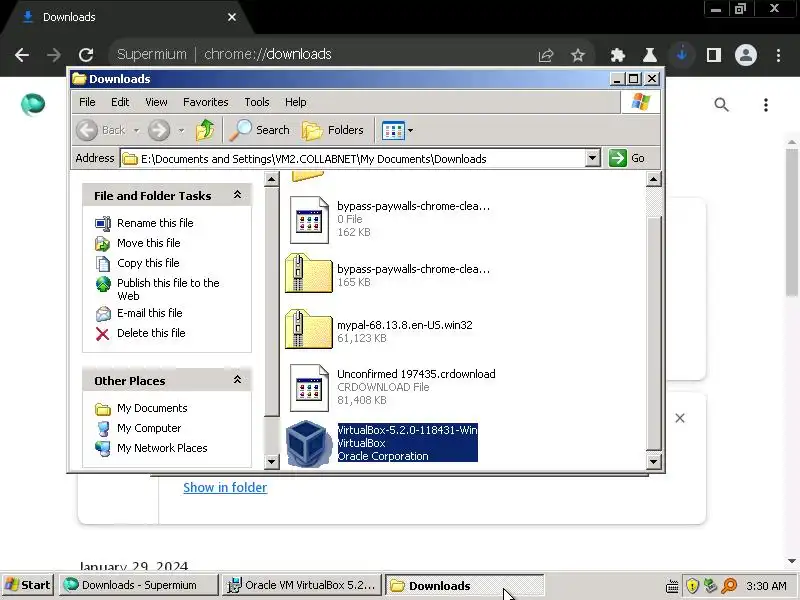
Task: Collapse Other Places panel
Action: pos(237,380)
